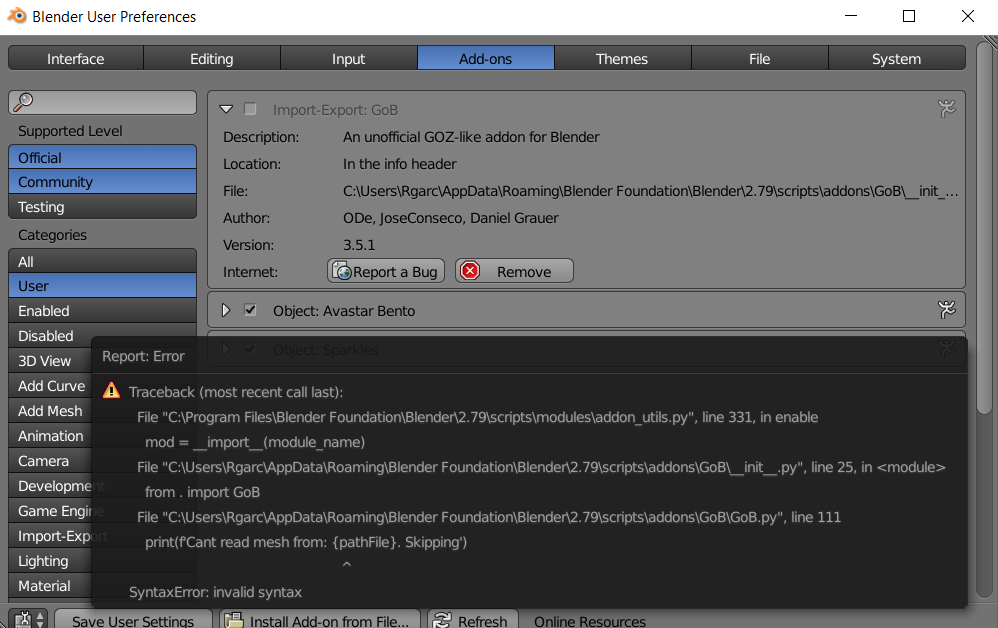
Task: Click the stepper arrows next to the preset box
Action: 40,621
